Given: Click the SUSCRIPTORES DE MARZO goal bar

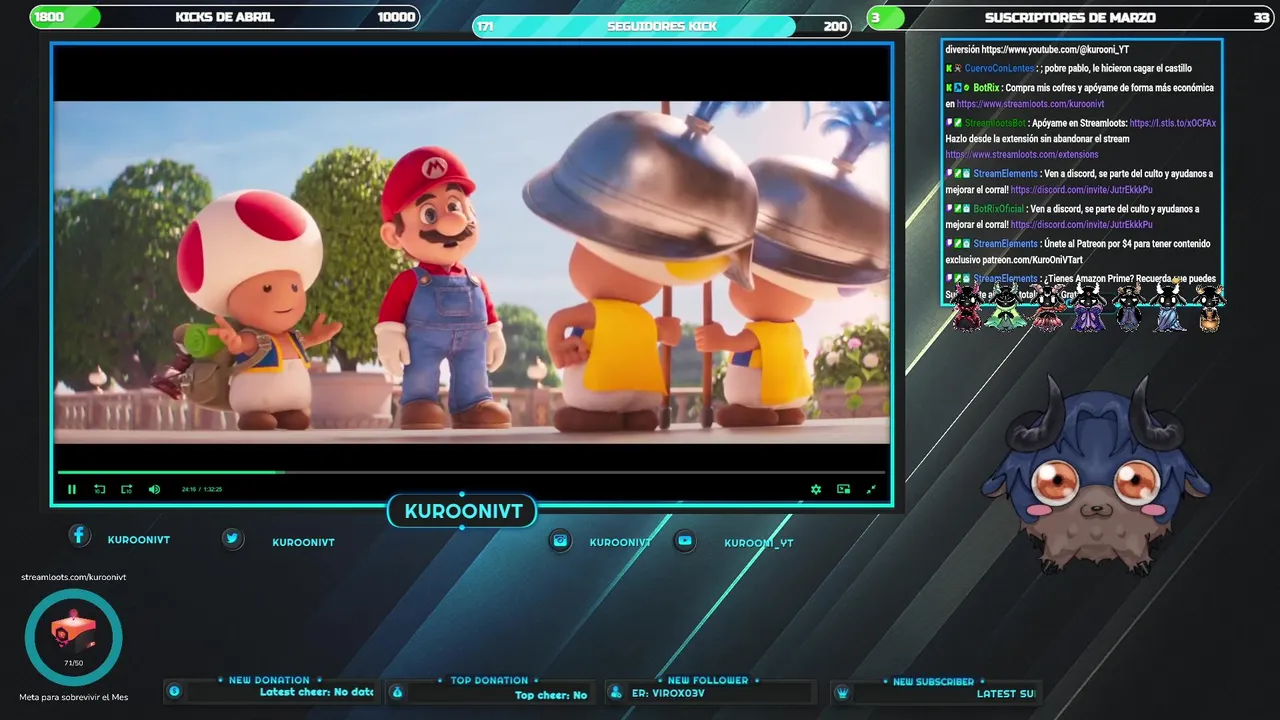Looking at the screenshot, I should pyautogui.click(x=1071, y=17).
